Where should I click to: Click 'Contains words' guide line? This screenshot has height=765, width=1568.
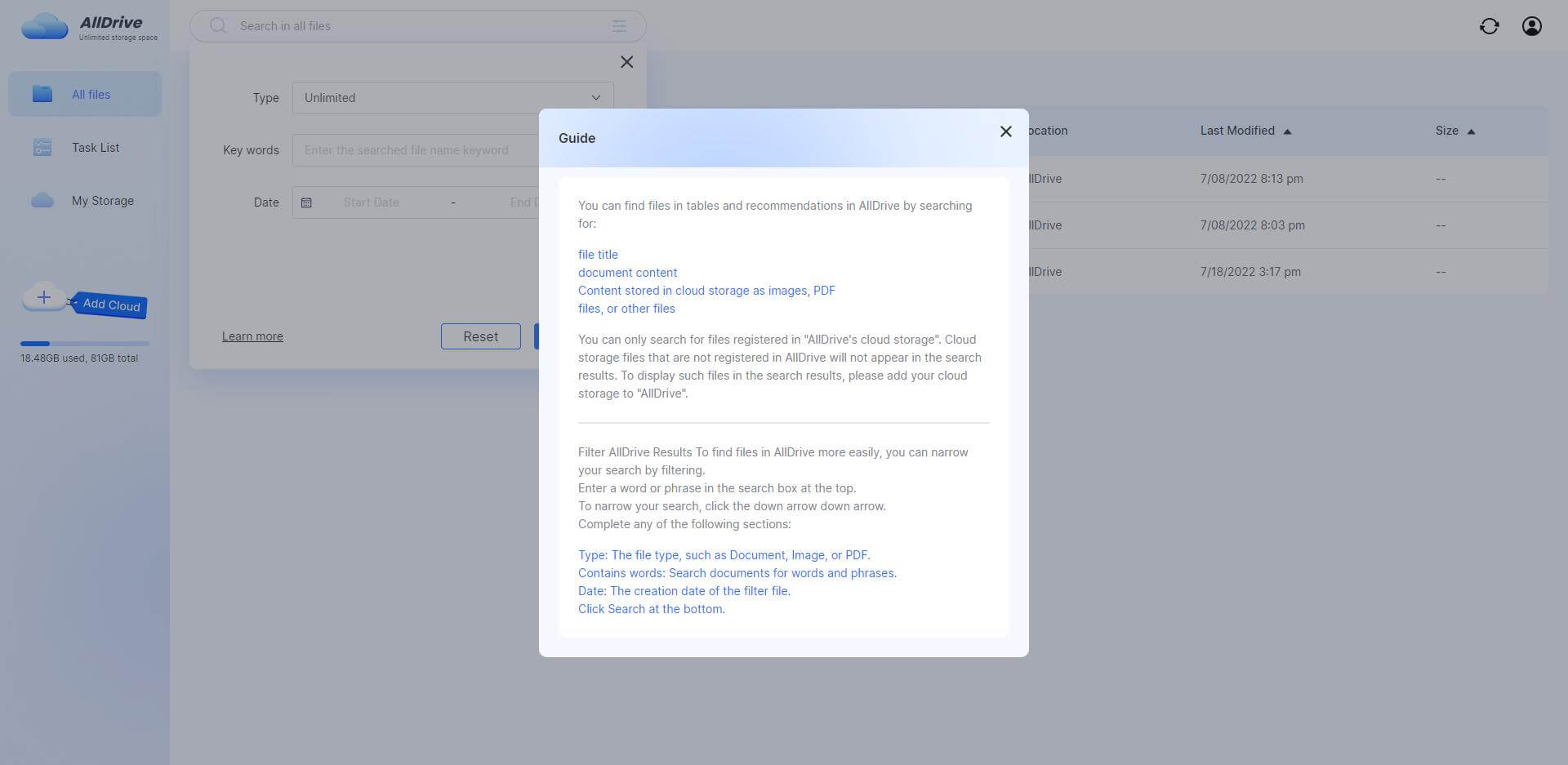pos(737,573)
